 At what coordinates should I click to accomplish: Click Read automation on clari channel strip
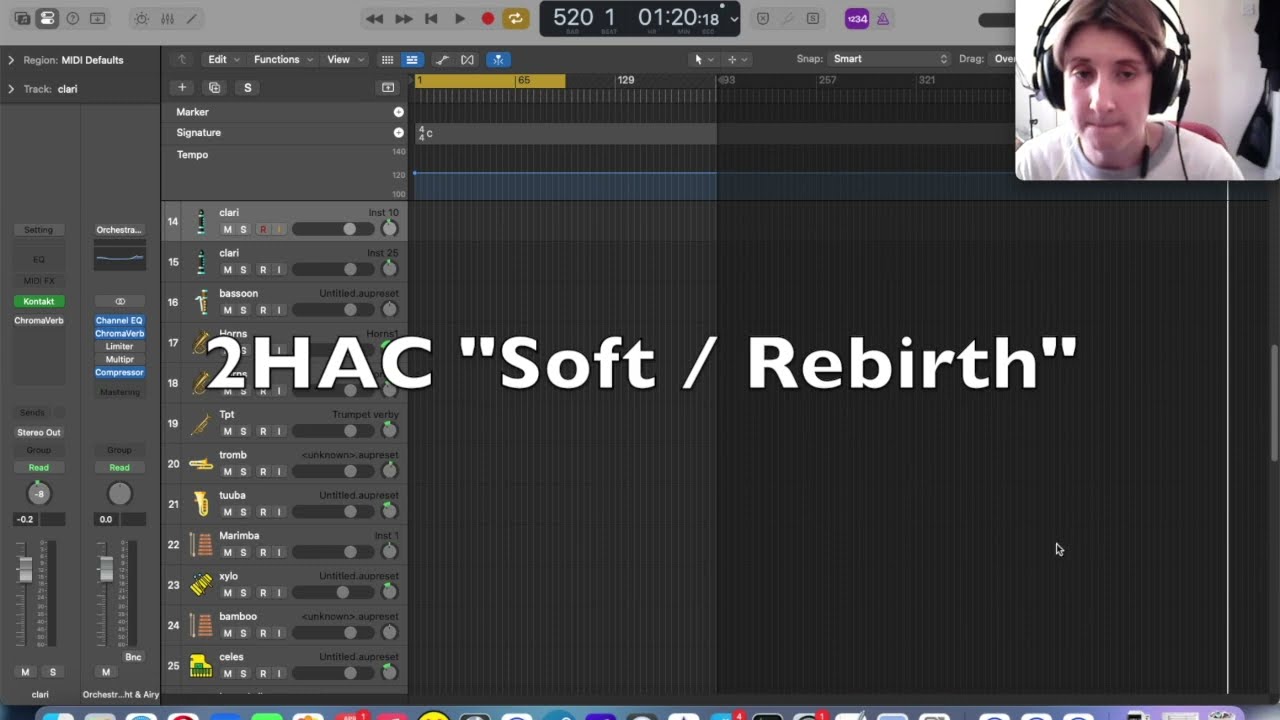pyautogui.click(x=38, y=468)
